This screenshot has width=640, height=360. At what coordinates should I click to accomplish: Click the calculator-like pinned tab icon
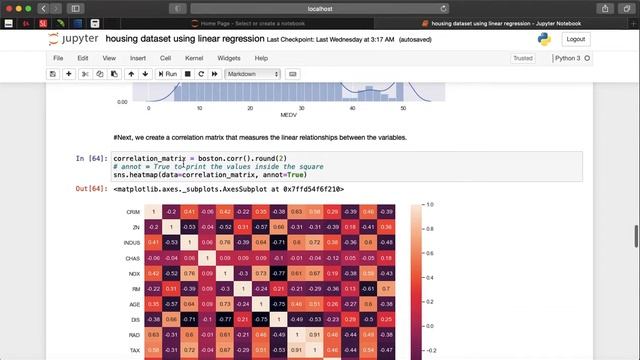[95, 23]
